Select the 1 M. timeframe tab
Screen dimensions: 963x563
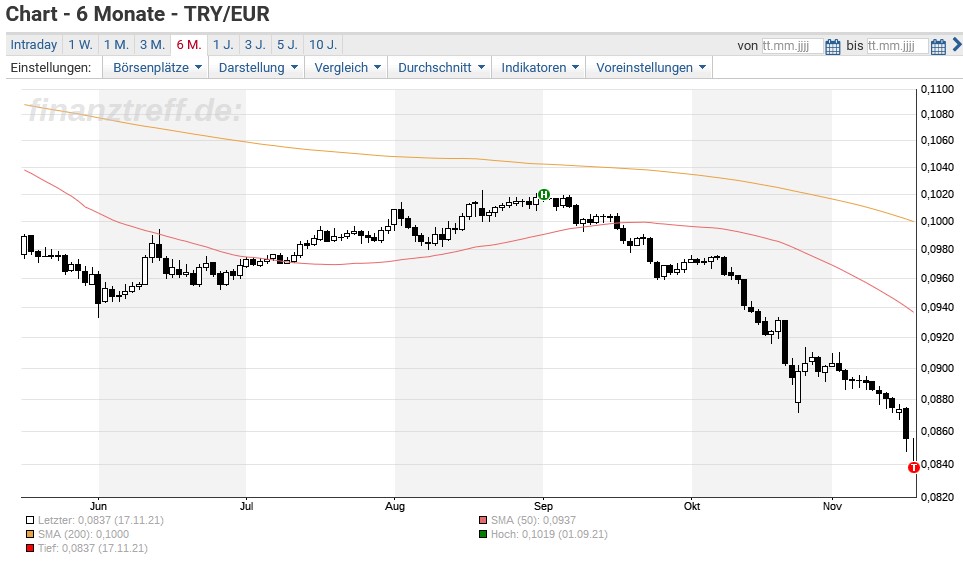(x=116, y=45)
